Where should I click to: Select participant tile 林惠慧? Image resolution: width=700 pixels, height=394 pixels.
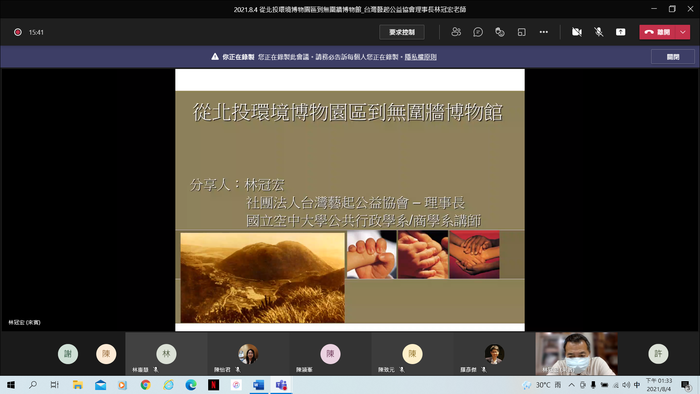pos(166,353)
